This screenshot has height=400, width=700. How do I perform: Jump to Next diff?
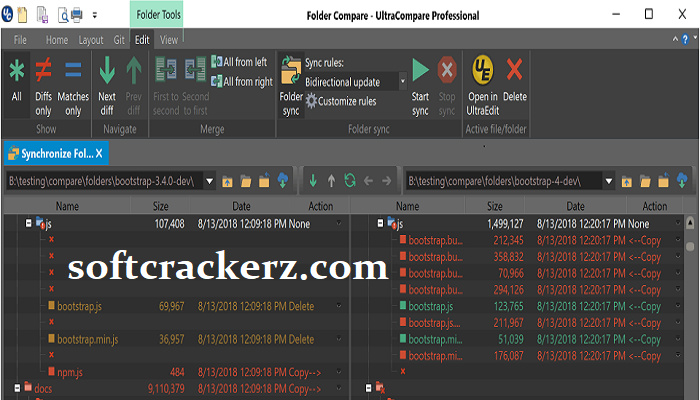pos(107,86)
